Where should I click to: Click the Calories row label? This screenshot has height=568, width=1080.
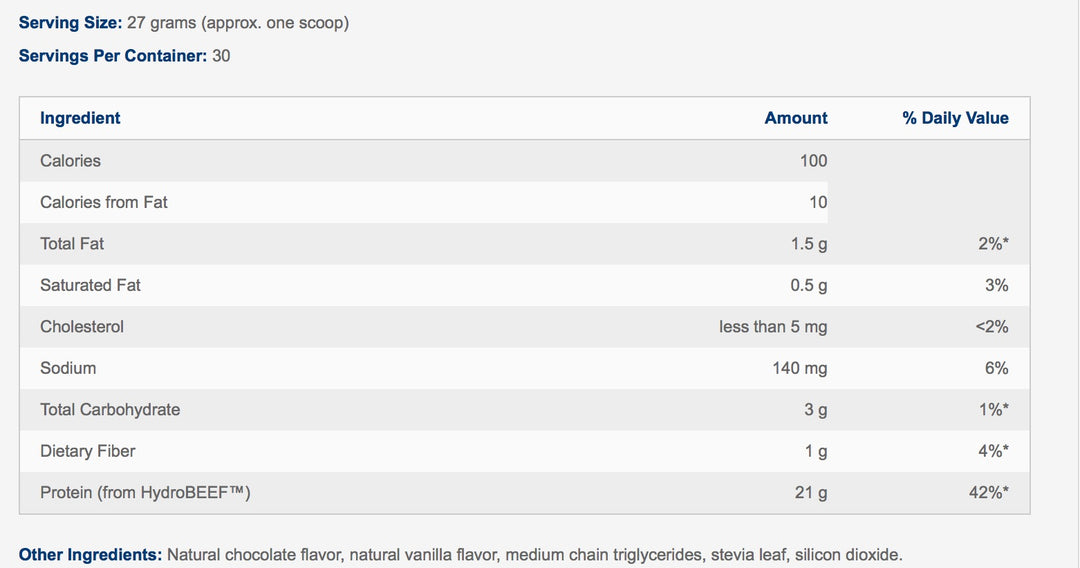[70, 161]
